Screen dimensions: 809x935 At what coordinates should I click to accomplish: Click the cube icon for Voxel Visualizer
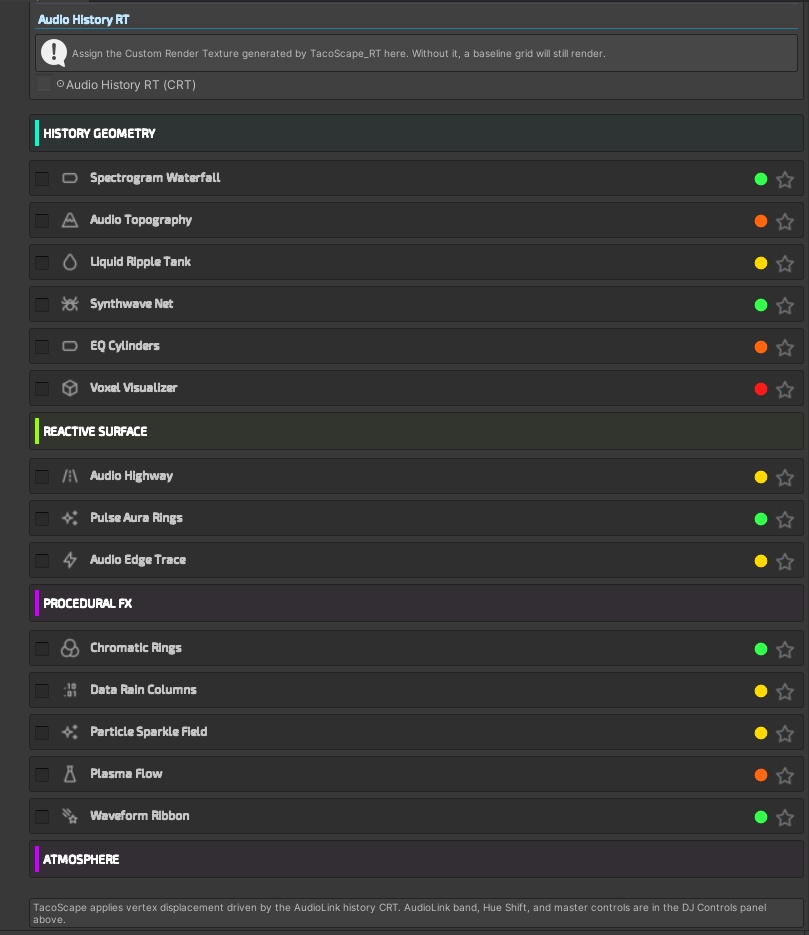click(70, 388)
